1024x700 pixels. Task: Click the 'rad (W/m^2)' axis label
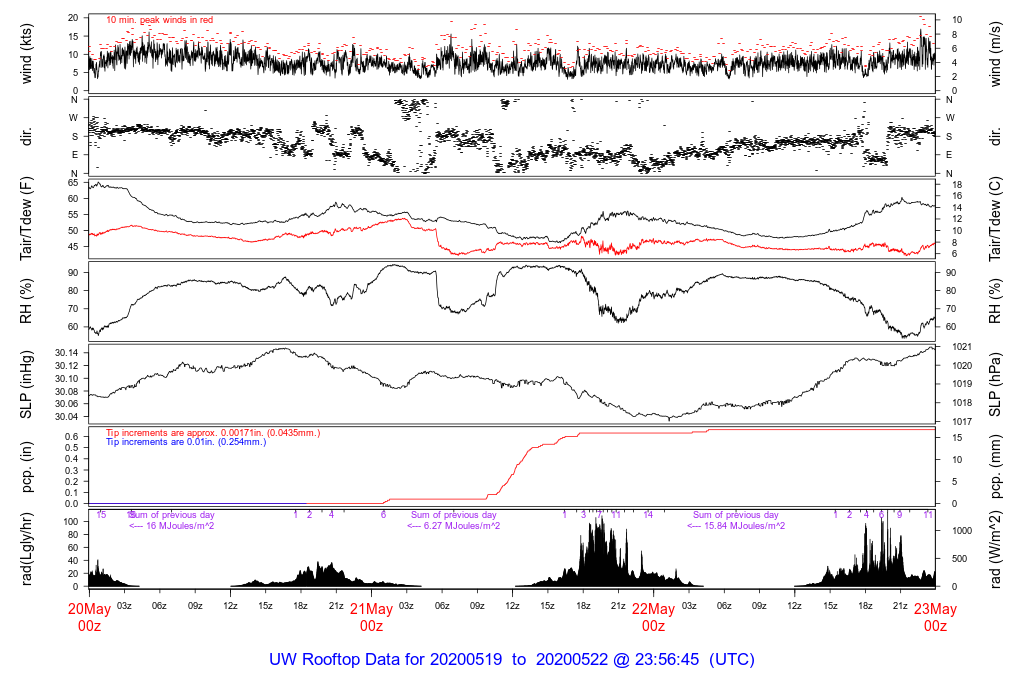pos(995,550)
